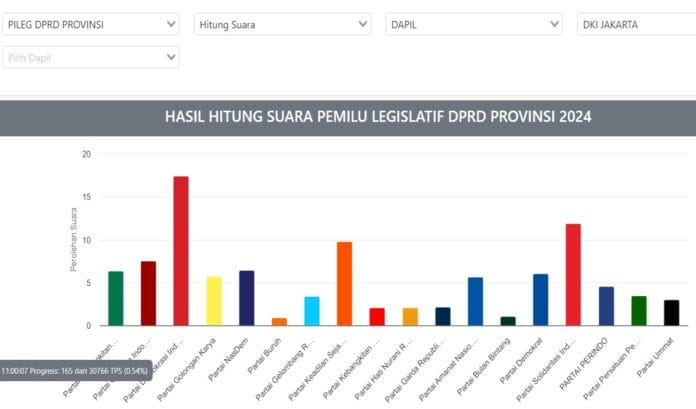The image size is (696, 409).
Task: Open the DAPIL selection dropdown
Action: [474, 24]
